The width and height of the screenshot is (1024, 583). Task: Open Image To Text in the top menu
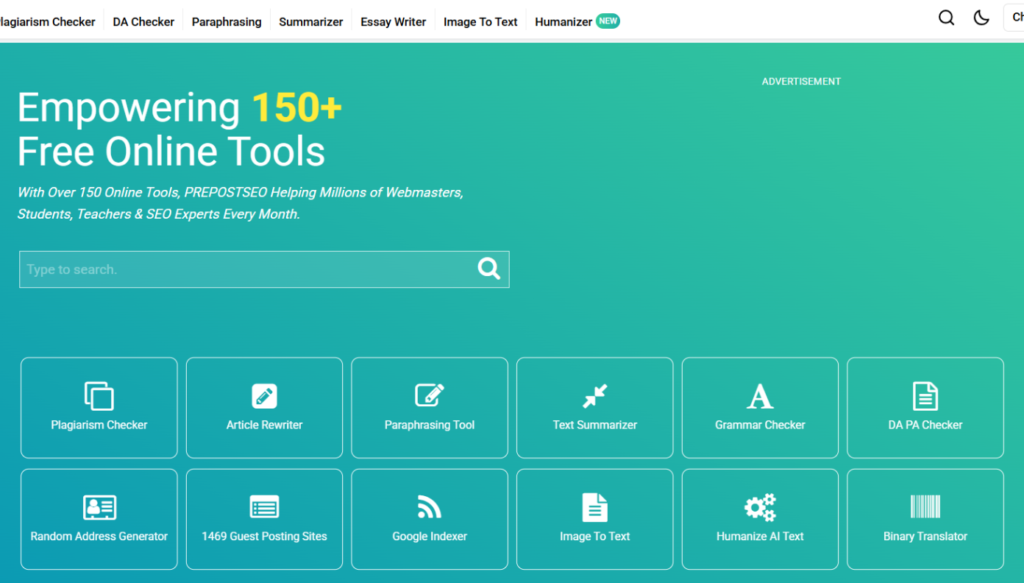(x=480, y=22)
